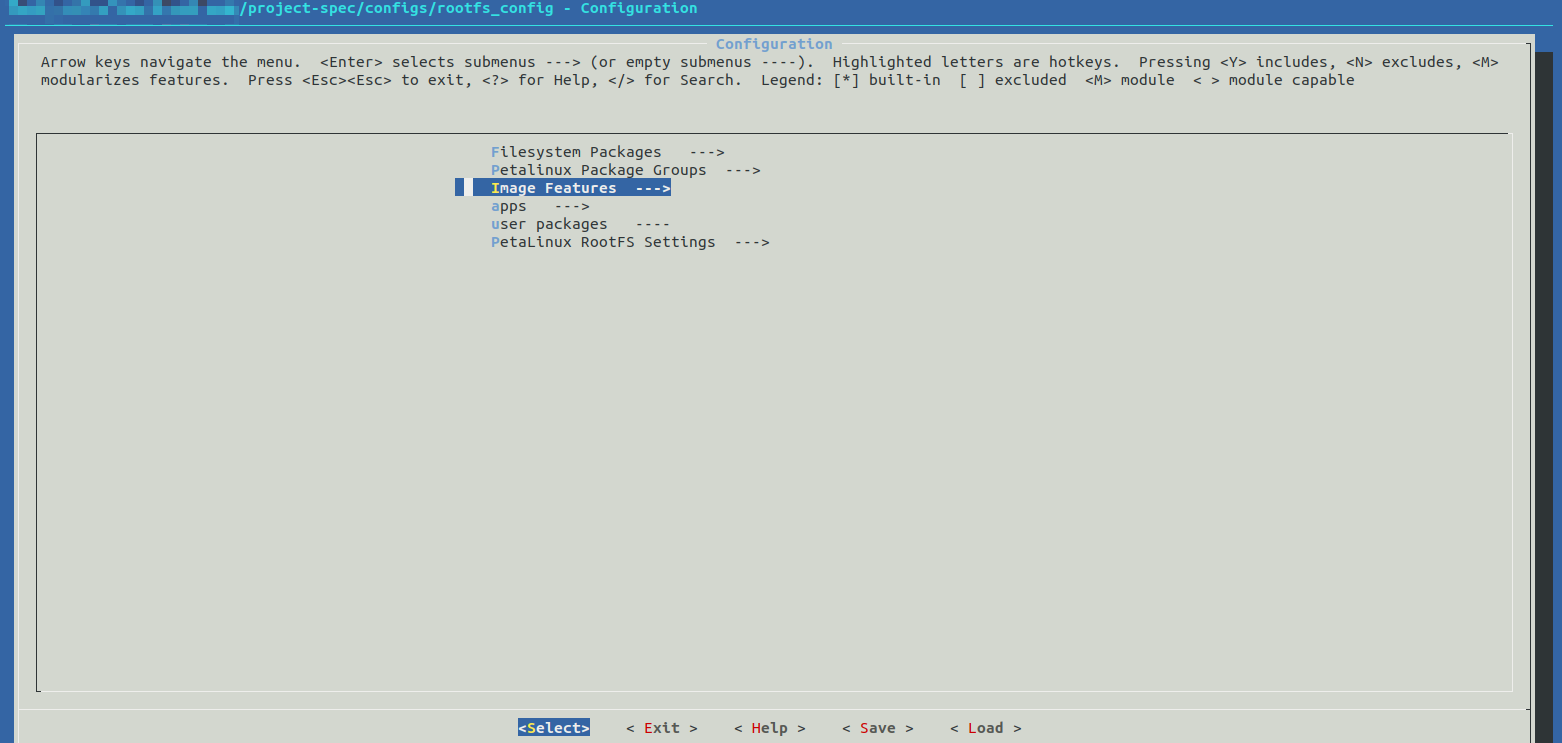Click the hotkey letter I in Image Features

(493, 188)
